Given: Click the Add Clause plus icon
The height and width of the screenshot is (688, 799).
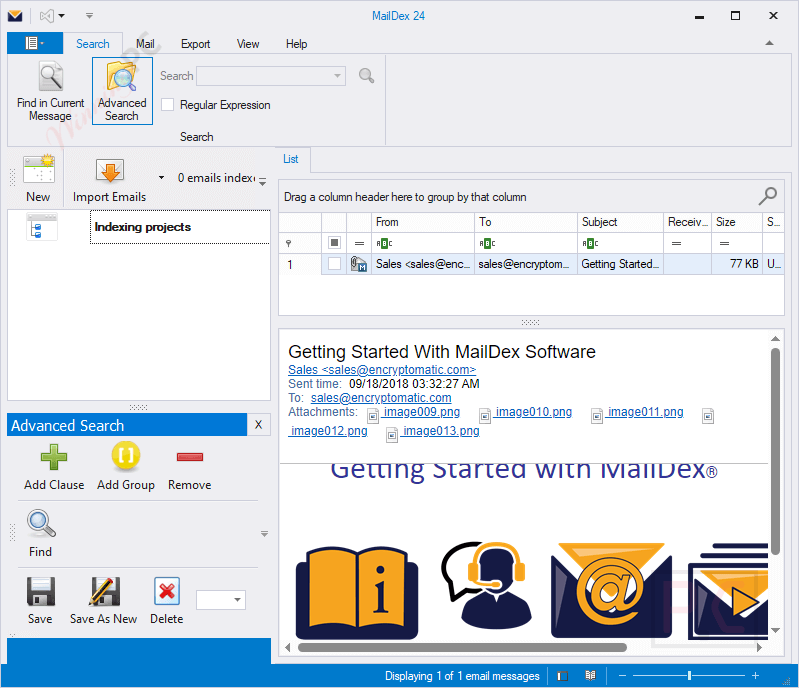Looking at the screenshot, I should (x=54, y=457).
